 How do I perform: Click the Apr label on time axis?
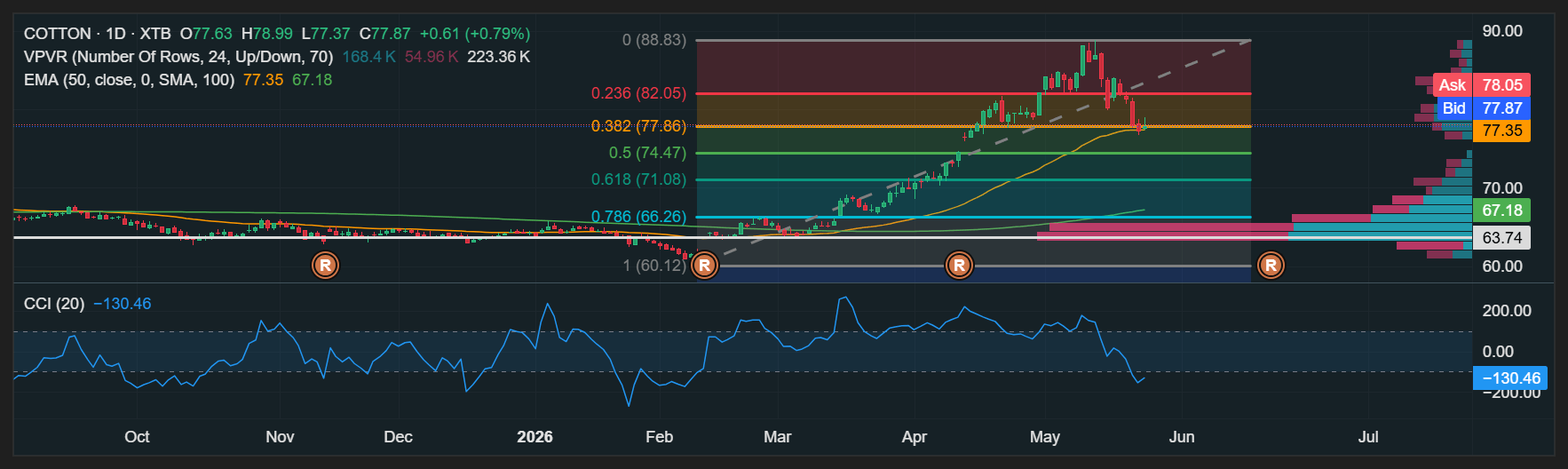click(914, 437)
